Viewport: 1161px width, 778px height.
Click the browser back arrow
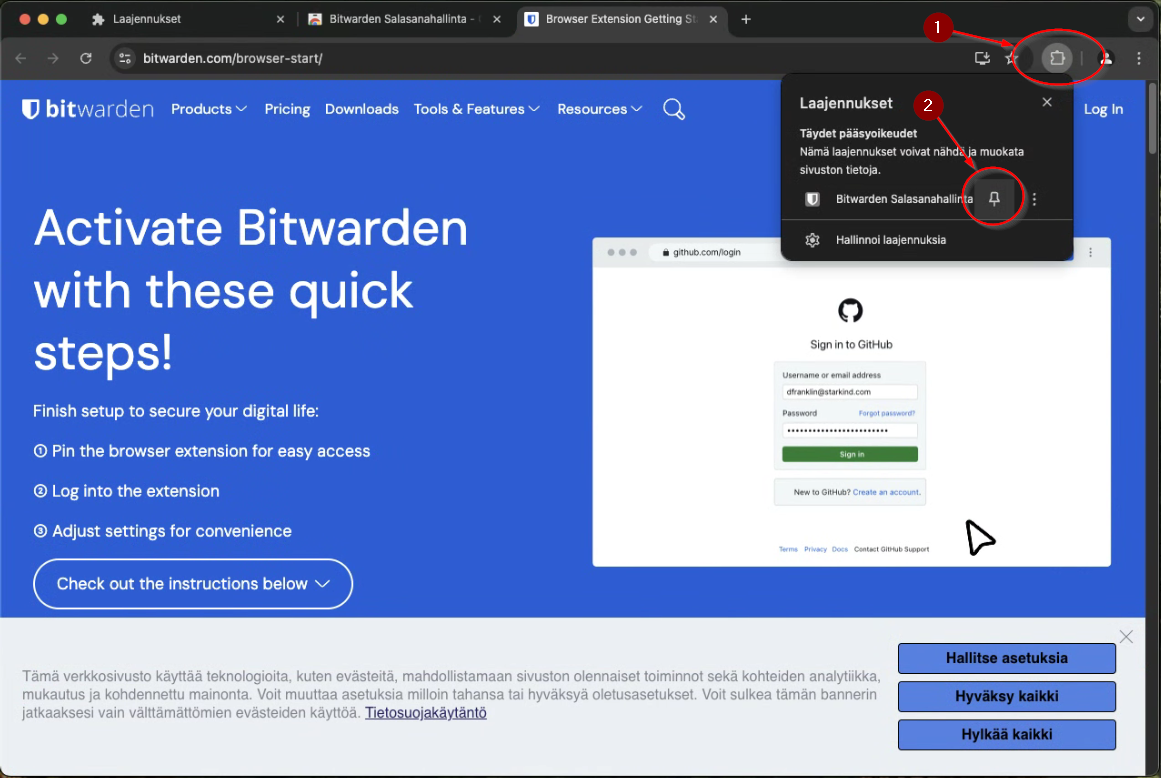point(21,58)
